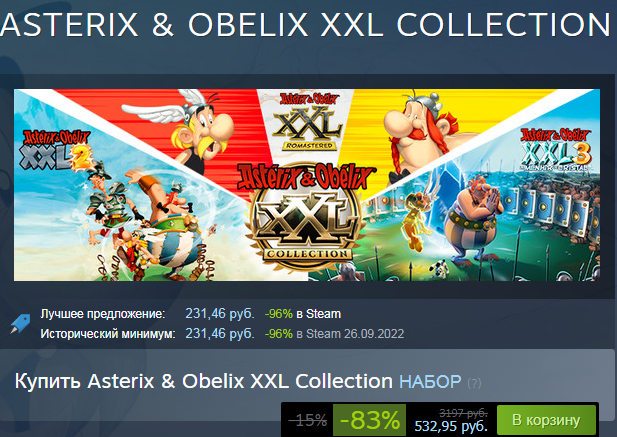Click the struck-through 3197 руб. original price
The image size is (617, 437).
click(463, 413)
